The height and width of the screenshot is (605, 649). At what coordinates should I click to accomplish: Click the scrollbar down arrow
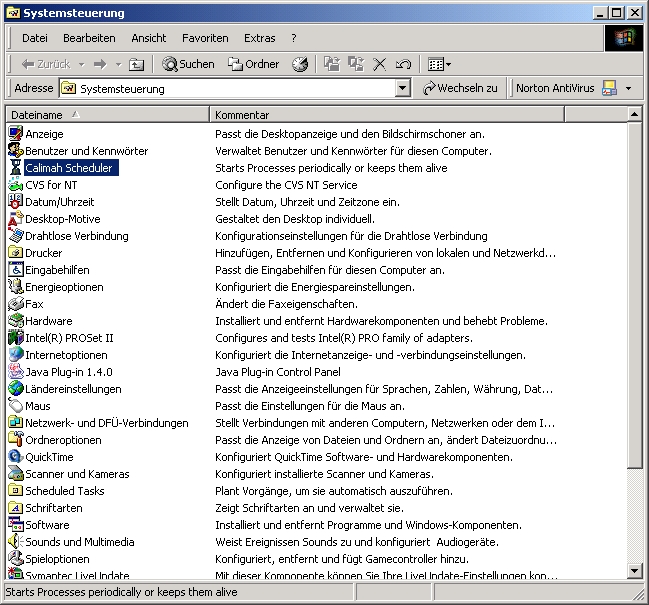(x=634, y=571)
